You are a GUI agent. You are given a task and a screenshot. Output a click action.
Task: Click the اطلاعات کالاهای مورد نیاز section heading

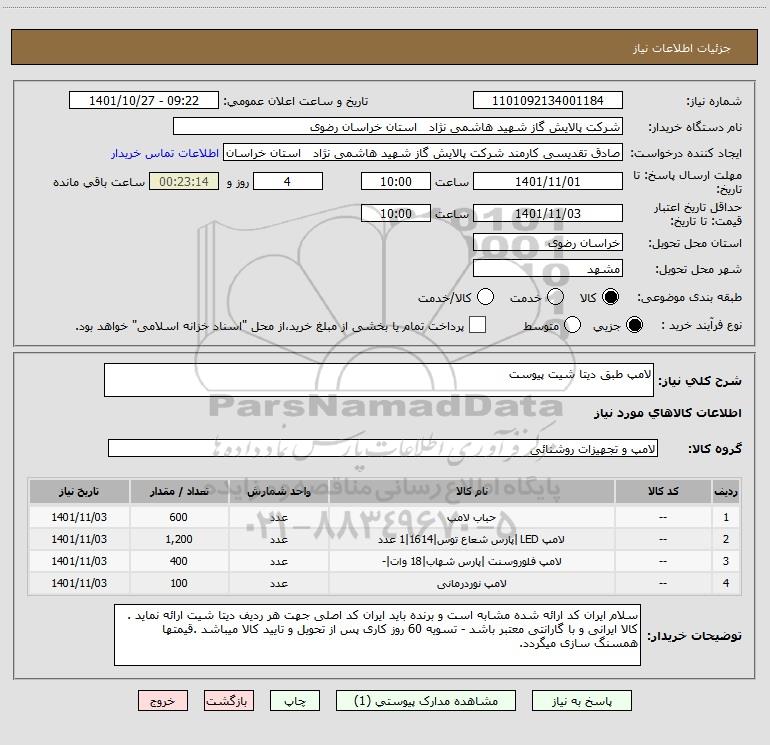[x=667, y=413]
